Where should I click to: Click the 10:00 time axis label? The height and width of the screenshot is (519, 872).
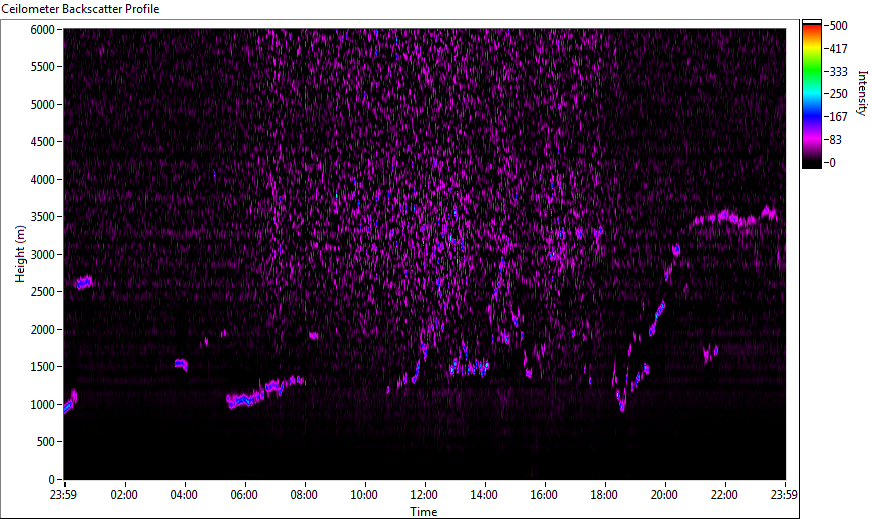(x=364, y=495)
